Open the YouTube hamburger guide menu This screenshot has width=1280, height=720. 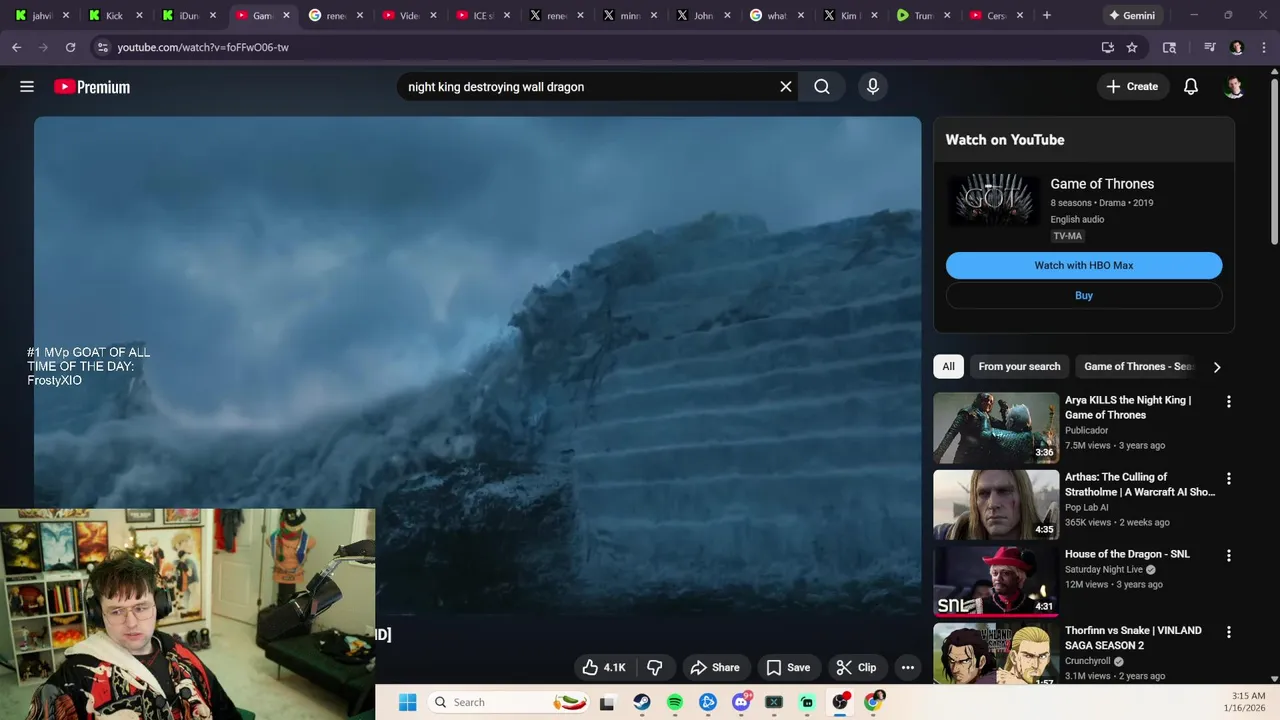[x=27, y=87]
